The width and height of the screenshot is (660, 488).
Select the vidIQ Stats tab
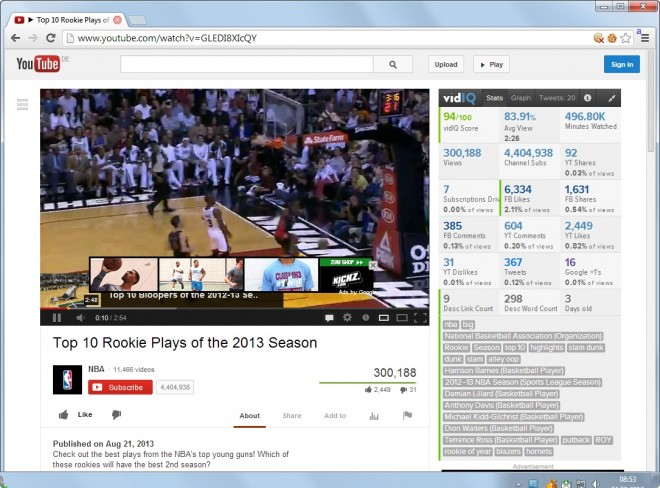tap(495, 98)
